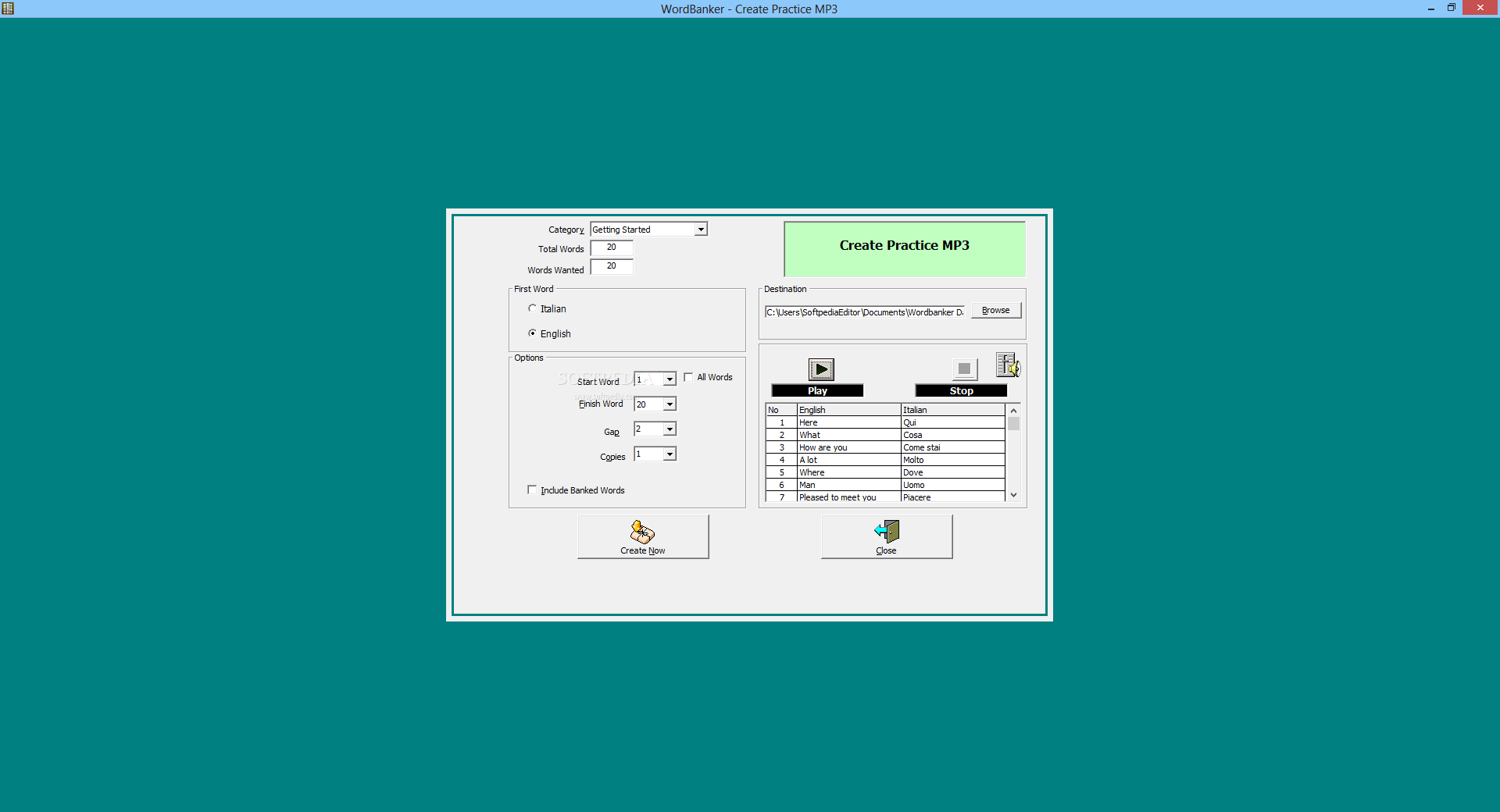Click the Words Wanted field
The height and width of the screenshot is (812, 1500).
pos(612,266)
